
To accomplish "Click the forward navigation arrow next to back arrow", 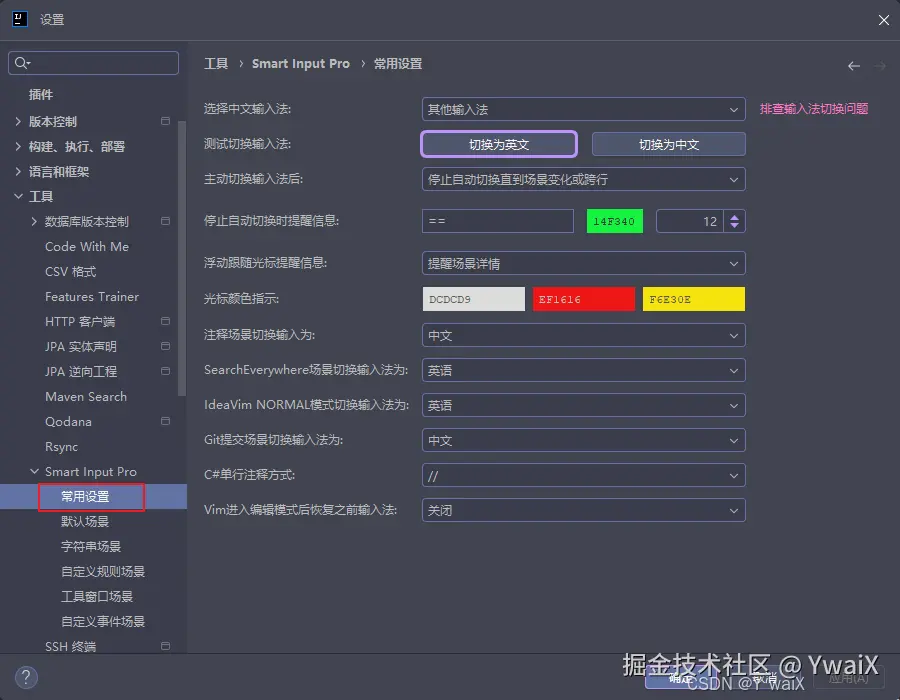I will pos(878,64).
